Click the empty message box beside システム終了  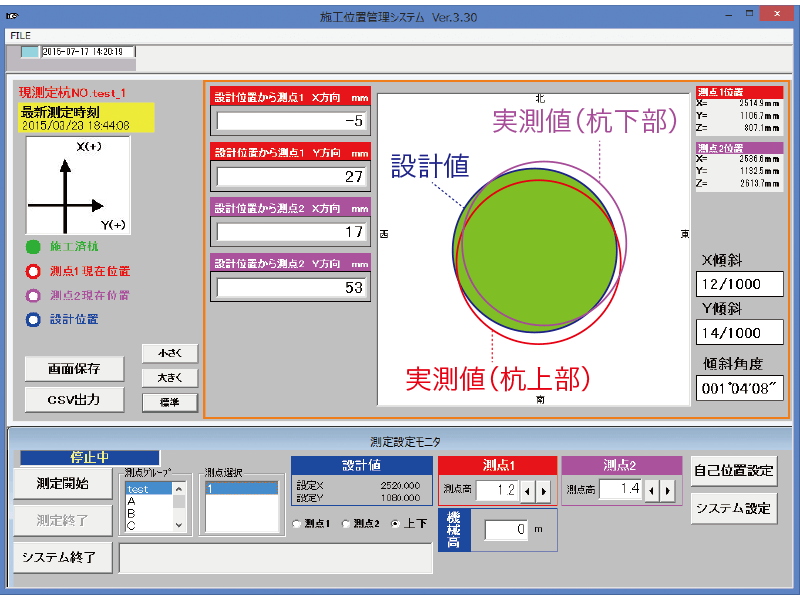276,558
